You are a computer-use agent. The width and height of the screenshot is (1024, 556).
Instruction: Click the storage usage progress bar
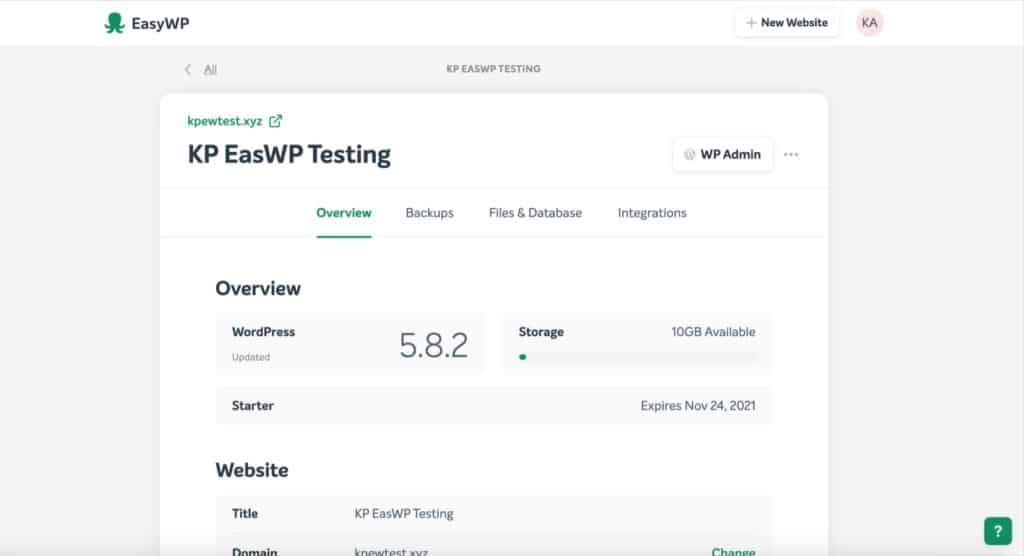637,357
